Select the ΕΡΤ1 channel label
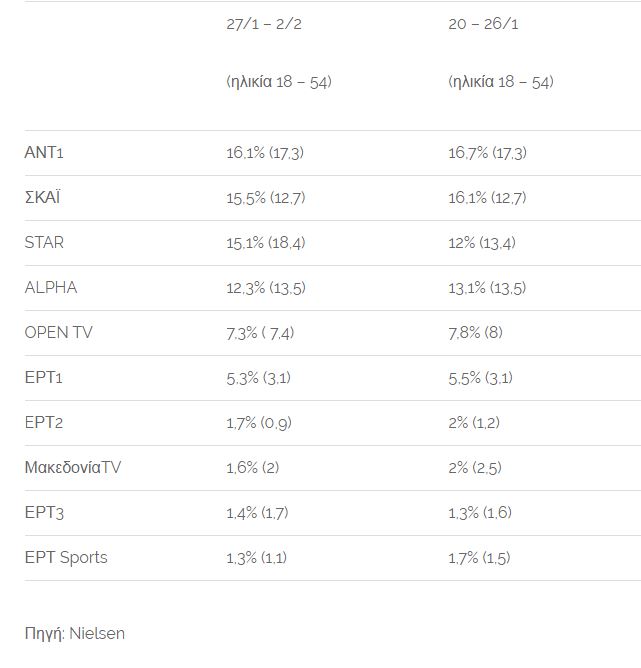 tap(44, 378)
